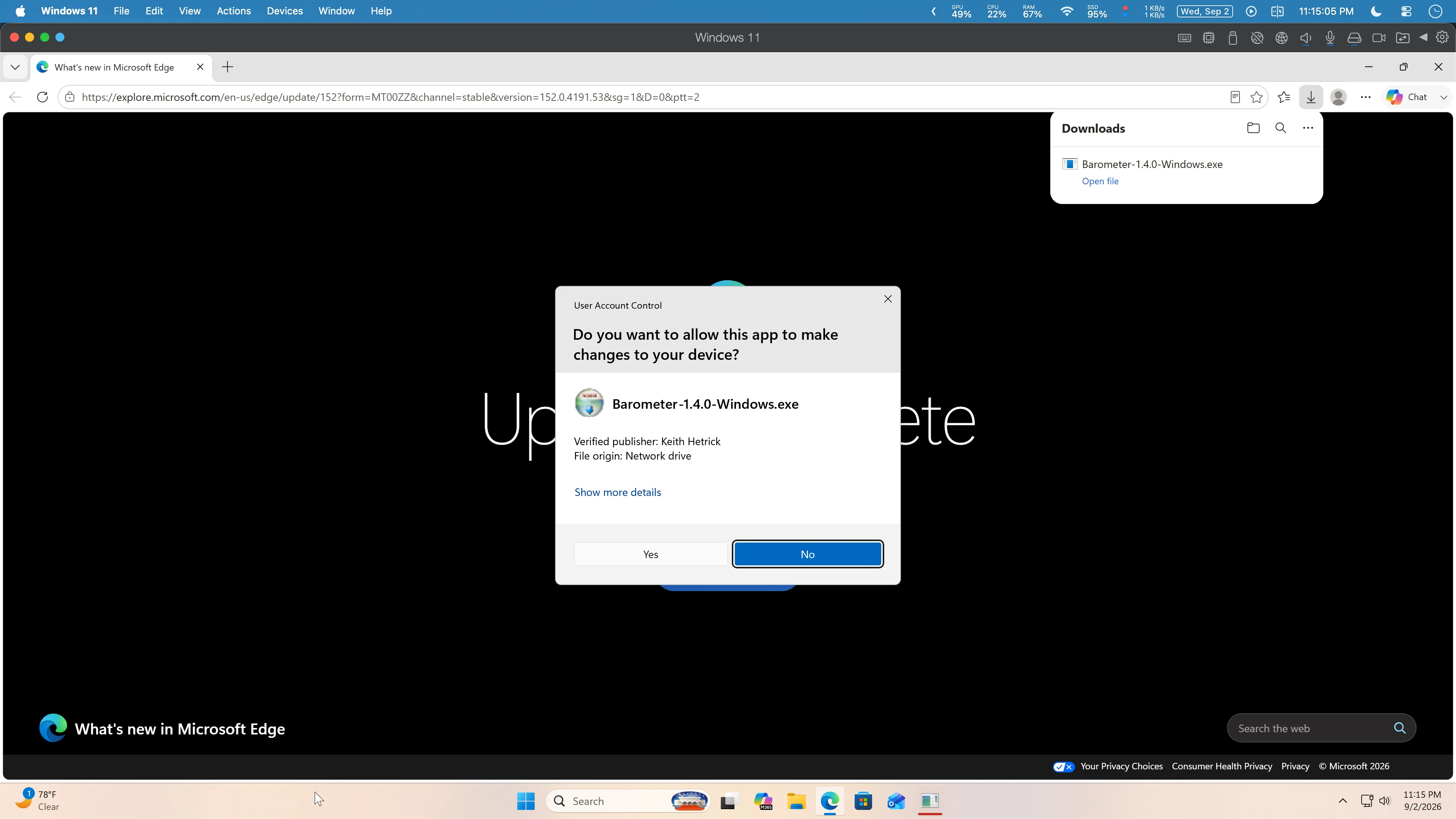Open Edge profile avatar

[1338, 97]
